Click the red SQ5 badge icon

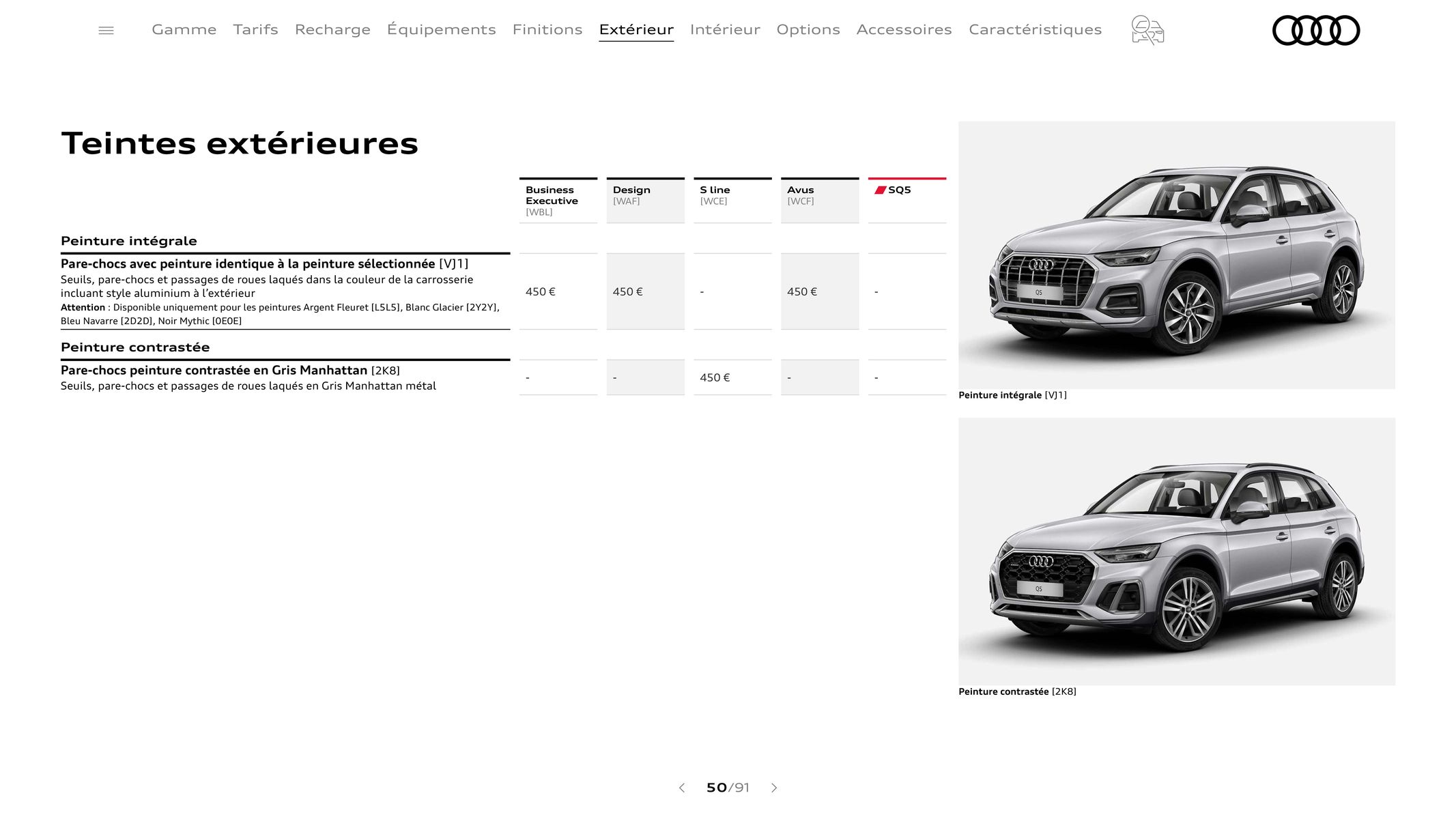tap(880, 190)
